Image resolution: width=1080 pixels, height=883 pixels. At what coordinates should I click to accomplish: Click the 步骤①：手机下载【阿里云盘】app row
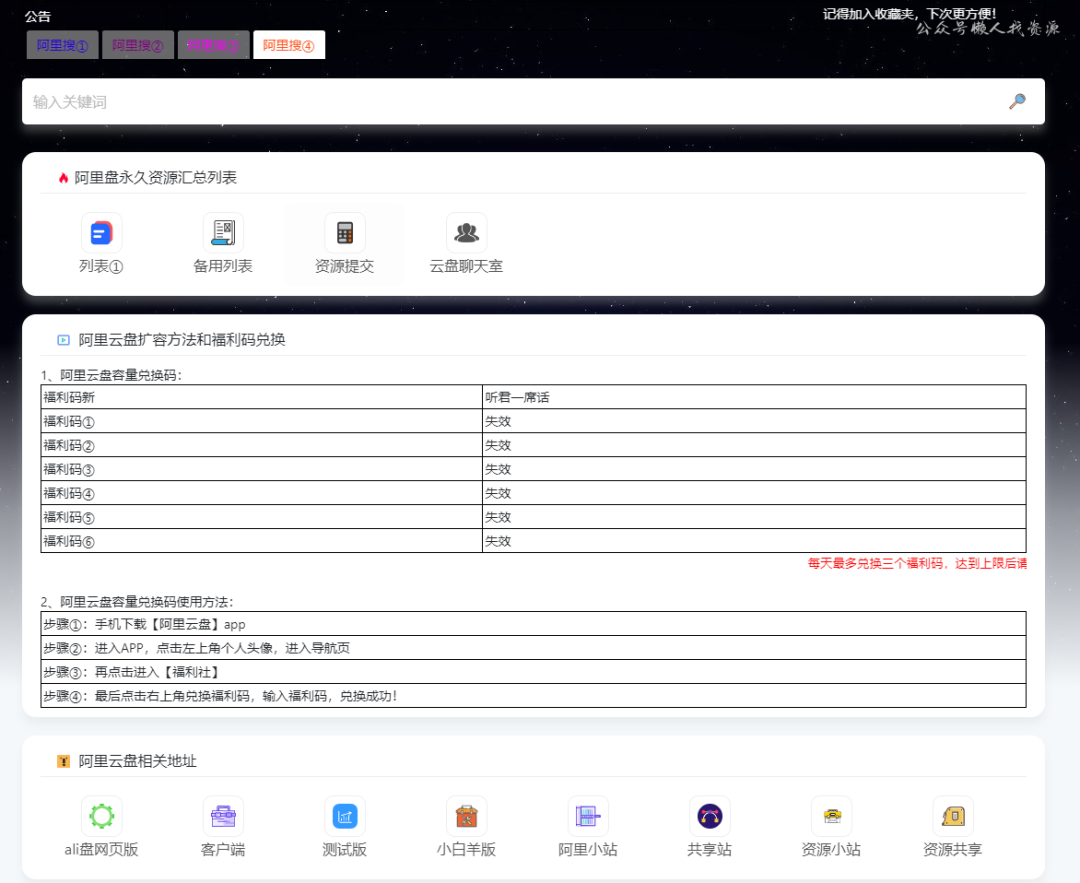[x=534, y=624]
